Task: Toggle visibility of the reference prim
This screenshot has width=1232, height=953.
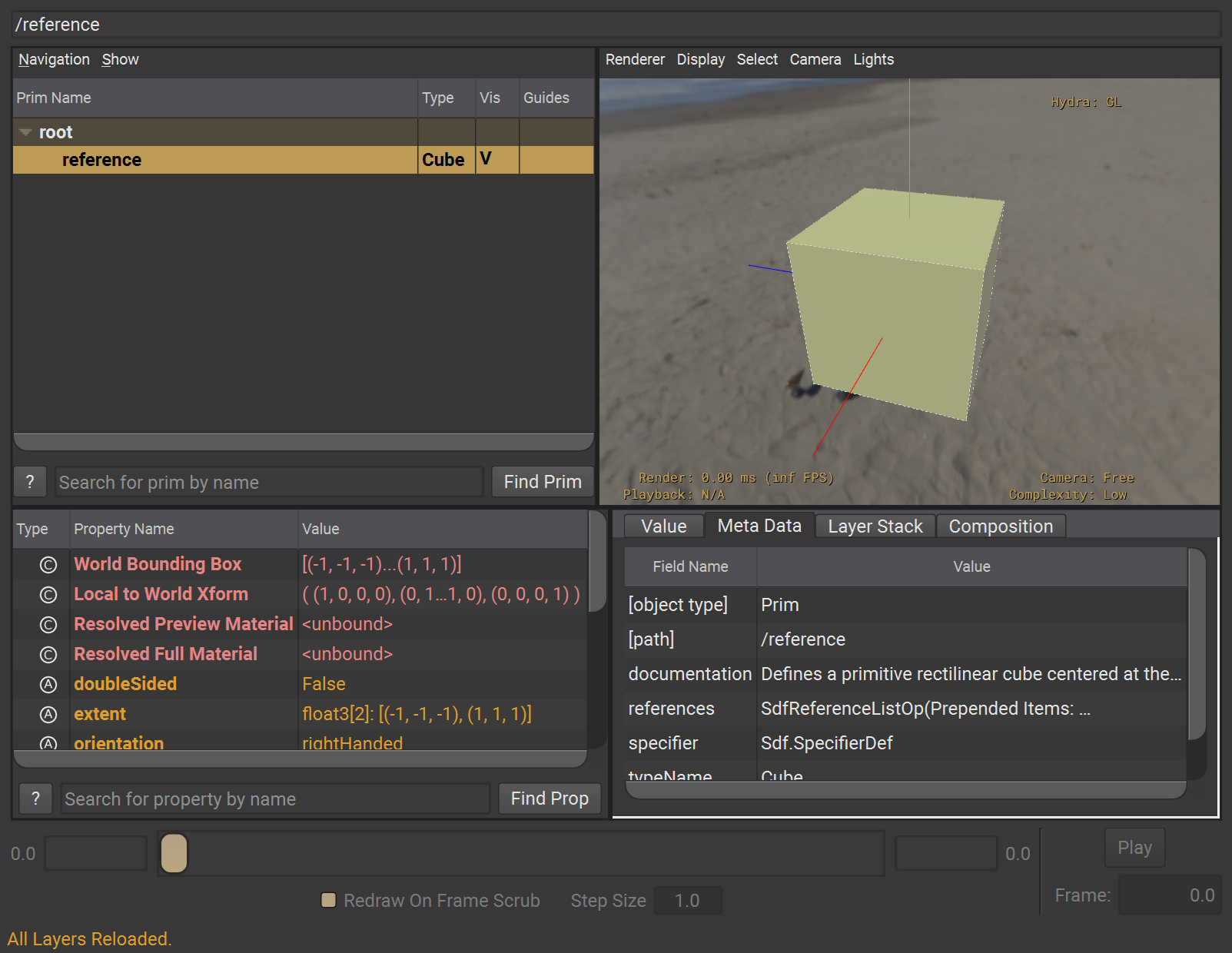Action: coord(486,159)
